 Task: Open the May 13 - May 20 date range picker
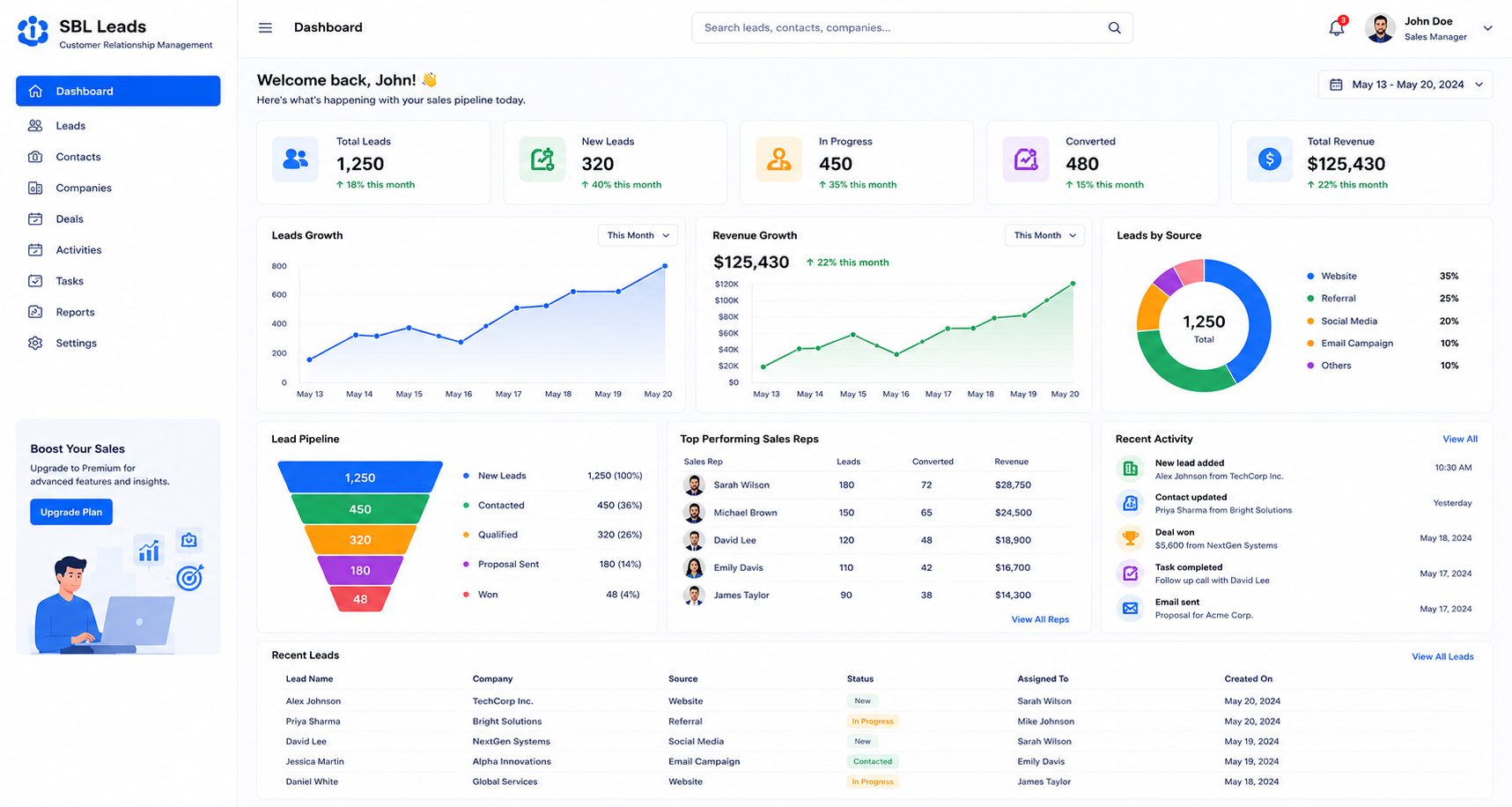(1405, 85)
